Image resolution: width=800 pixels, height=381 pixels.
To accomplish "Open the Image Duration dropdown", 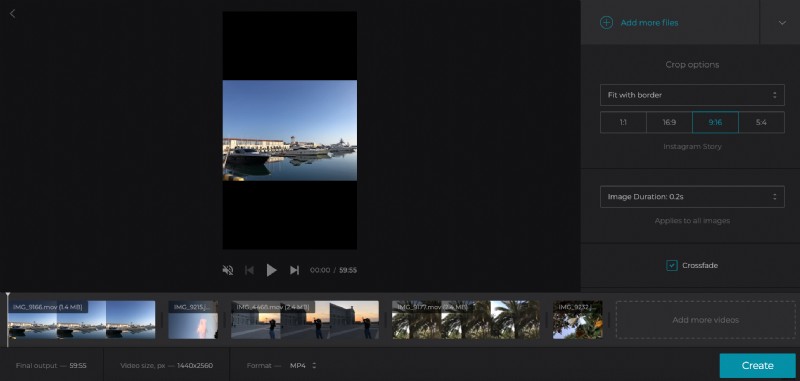I will coord(692,196).
